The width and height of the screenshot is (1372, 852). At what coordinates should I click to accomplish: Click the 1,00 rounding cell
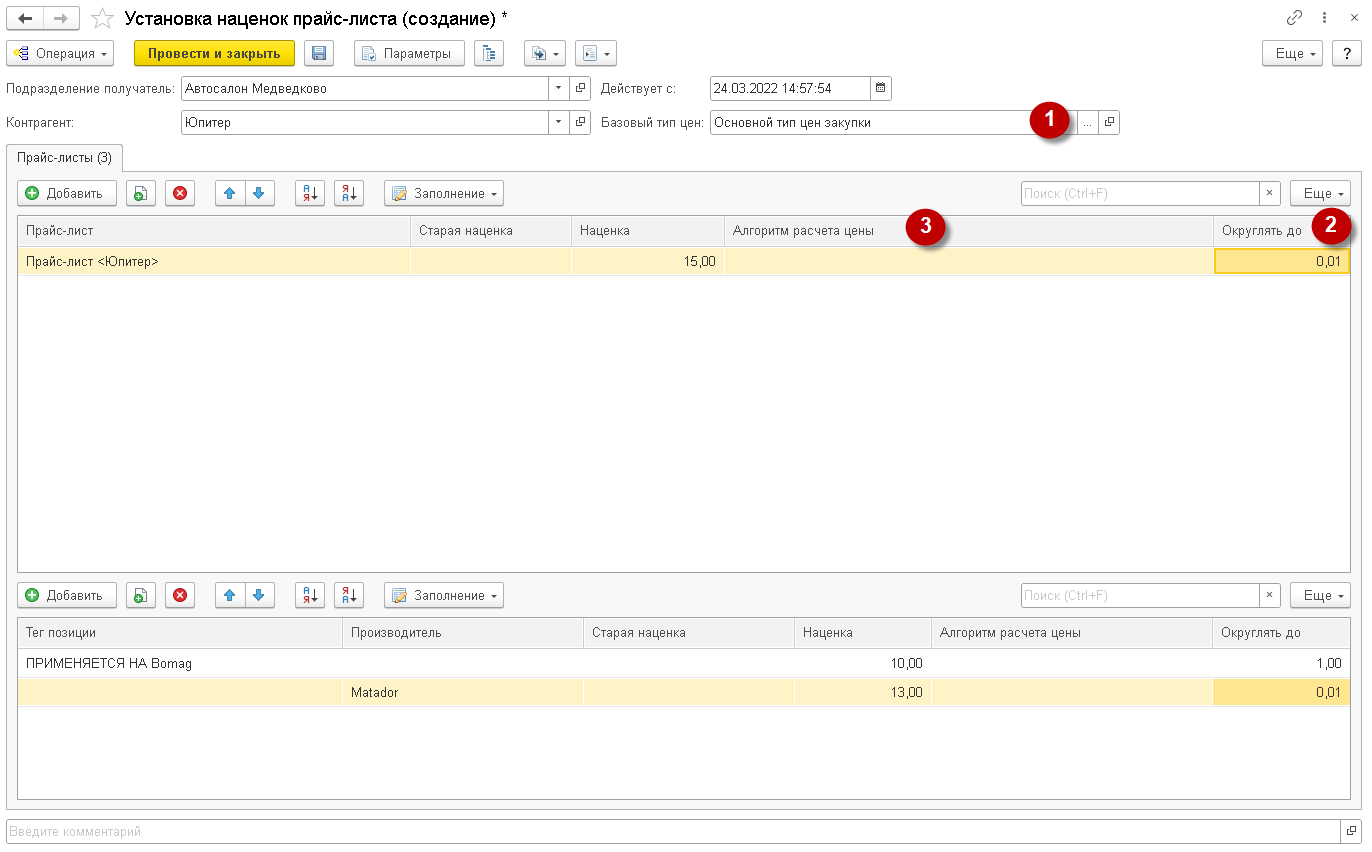(x=1282, y=663)
